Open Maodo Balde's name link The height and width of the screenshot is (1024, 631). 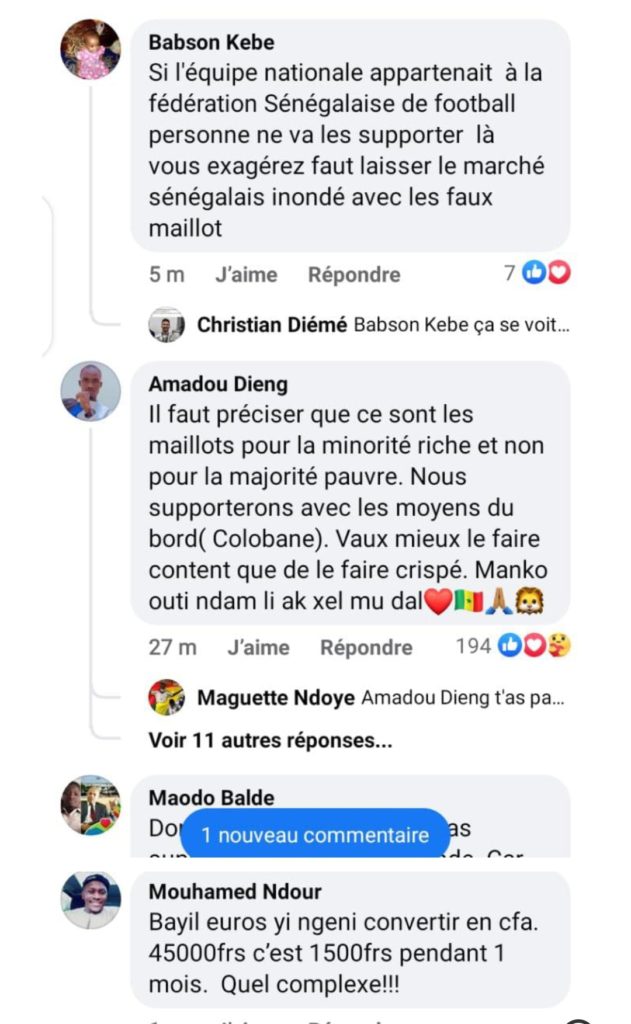[x=211, y=797]
